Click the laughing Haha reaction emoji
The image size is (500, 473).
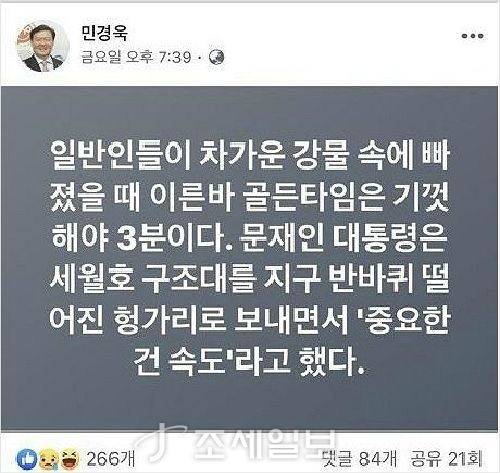click(69, 459)
